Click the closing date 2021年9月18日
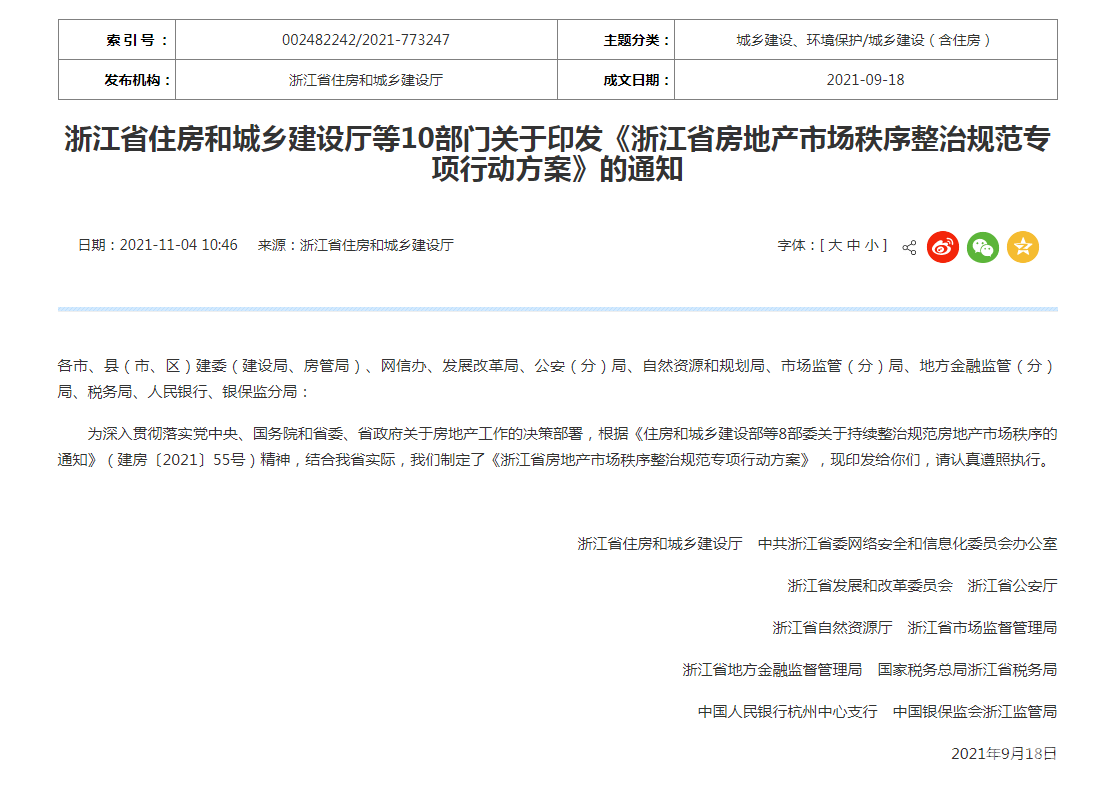The width and height of the screenshot is (1119, 808). pos(1003,754)
